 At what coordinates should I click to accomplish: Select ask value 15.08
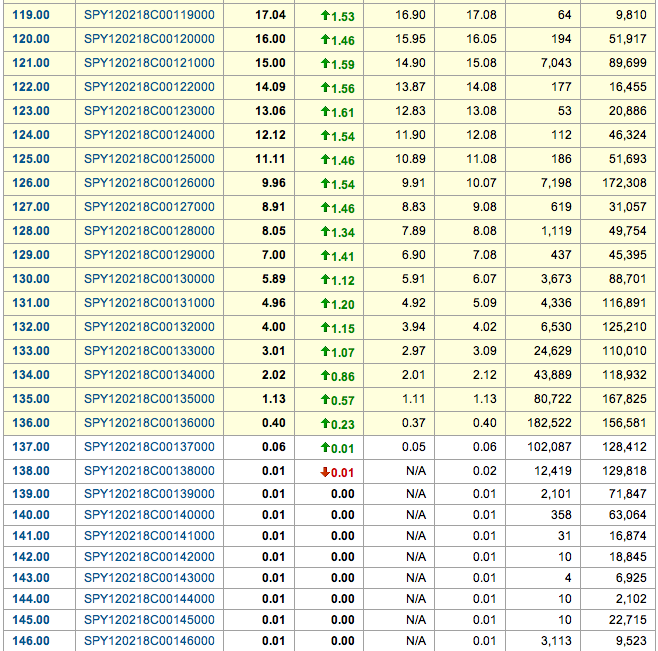click(481, 63)
